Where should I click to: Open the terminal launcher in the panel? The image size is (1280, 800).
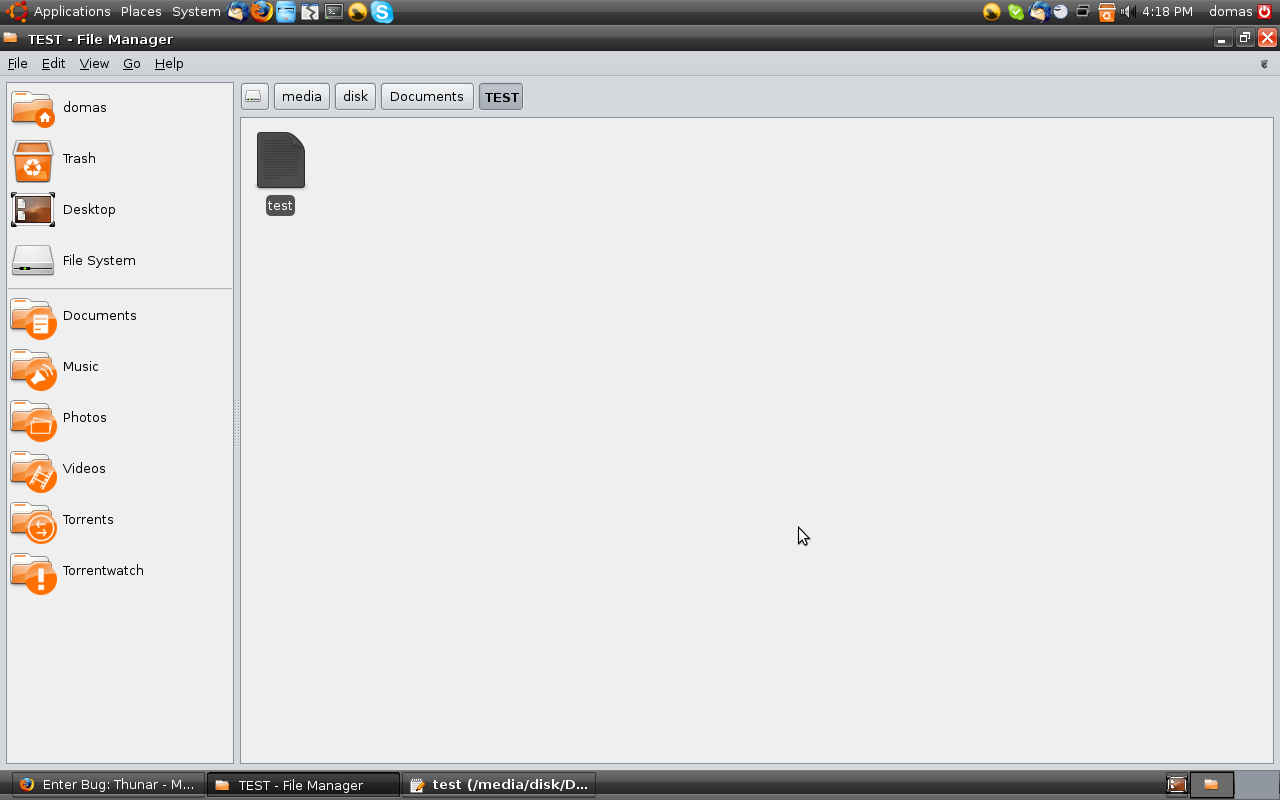point(334,12)
